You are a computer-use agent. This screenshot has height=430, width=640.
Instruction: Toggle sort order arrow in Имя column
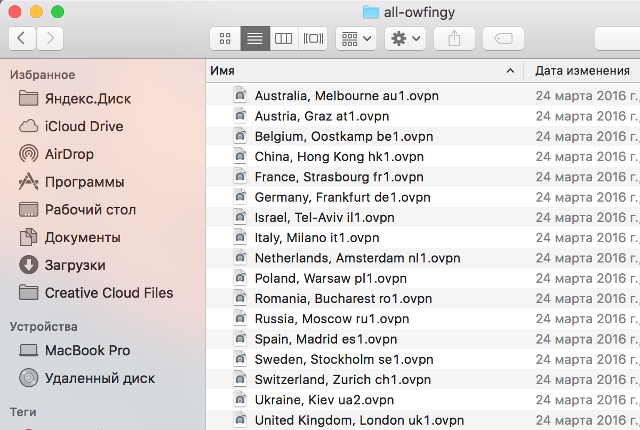[510, 71]
